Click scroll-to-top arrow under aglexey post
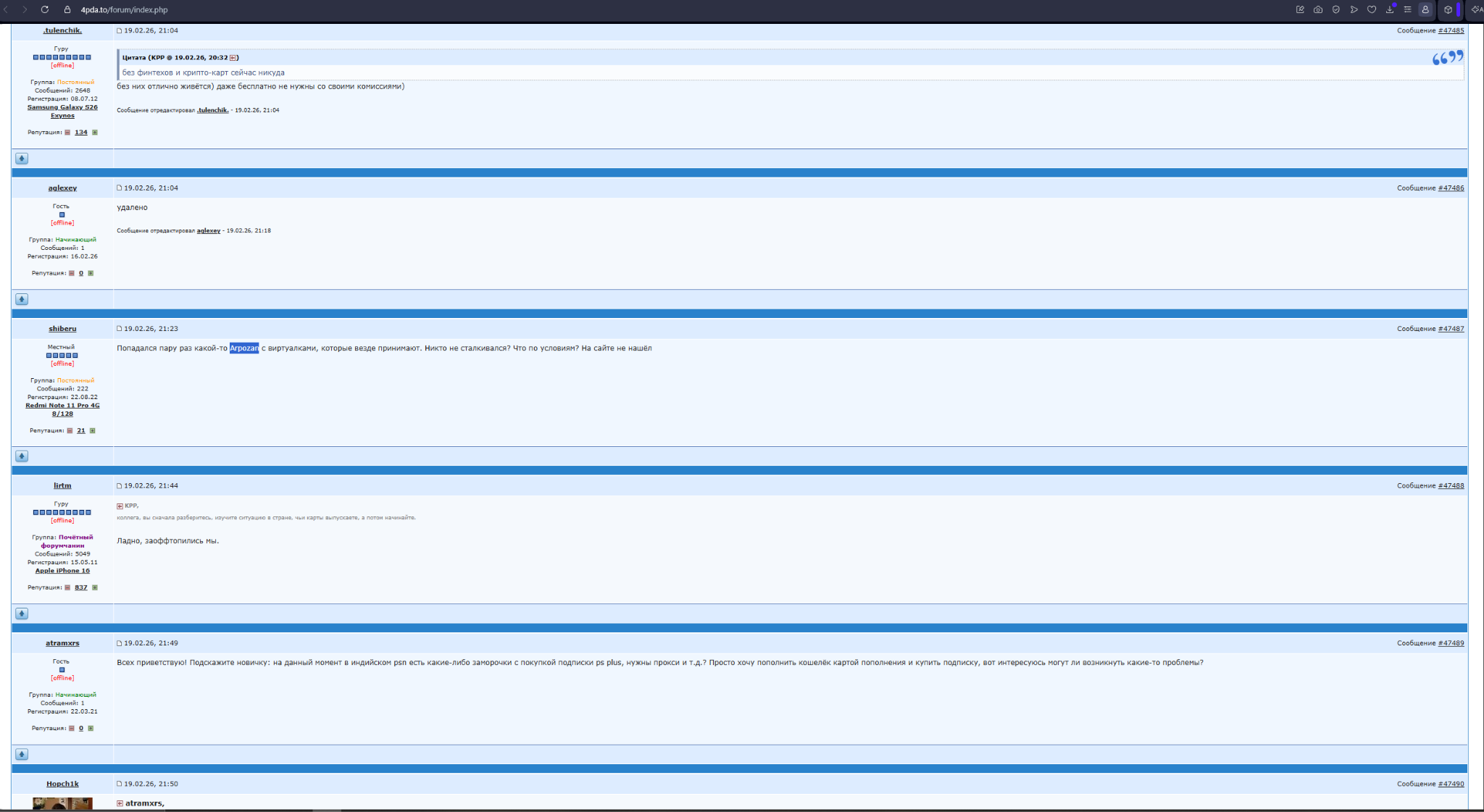The height and width of the screenshot is (812, 1484). (22, 299)
